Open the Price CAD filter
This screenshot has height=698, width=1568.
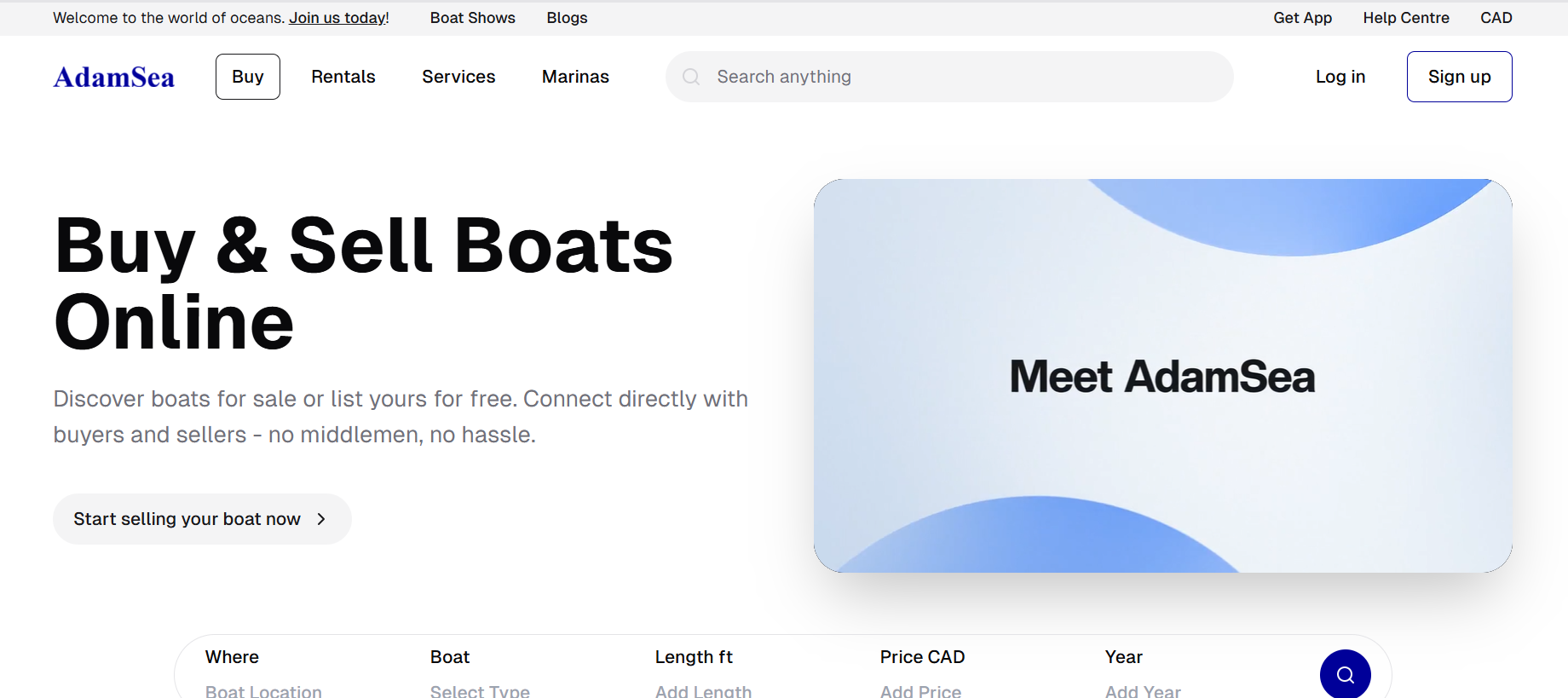click(x=922, y=673)
